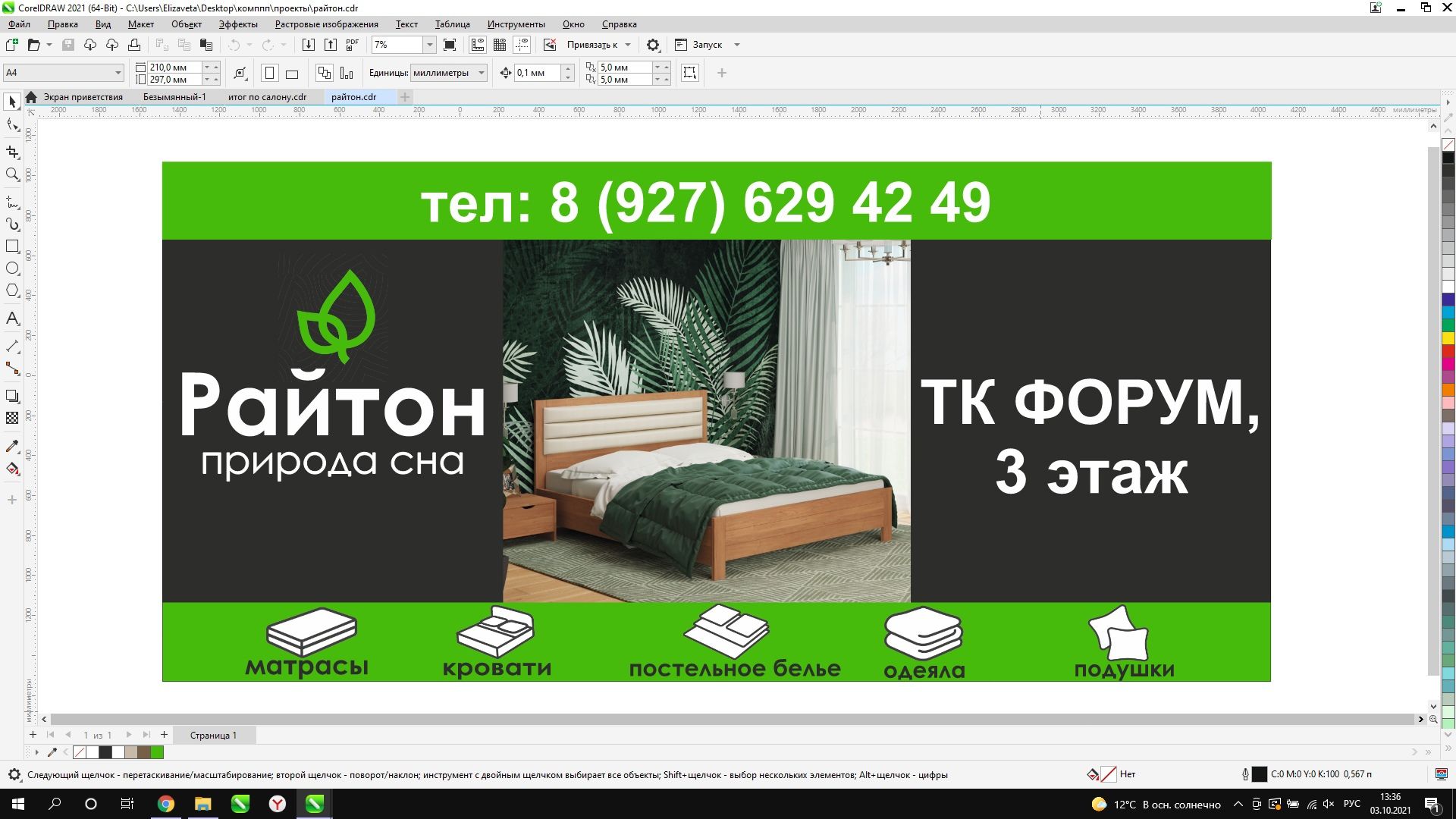Toggle apply layout to current page
The width and height of the screenshot is (1456, 819).
(x=347, y=73)
